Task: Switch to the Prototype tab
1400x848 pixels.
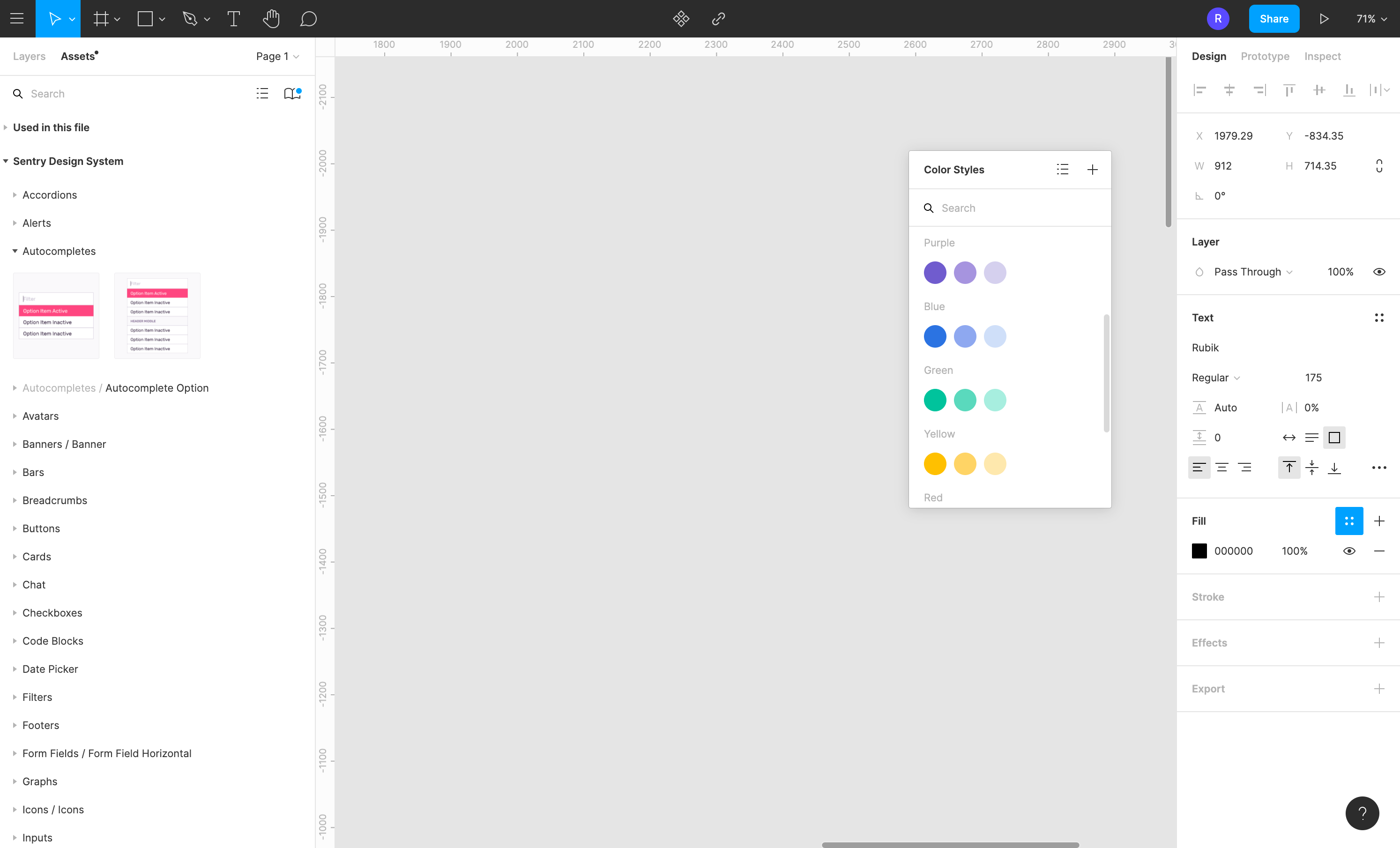Action: coord(1265,56)
